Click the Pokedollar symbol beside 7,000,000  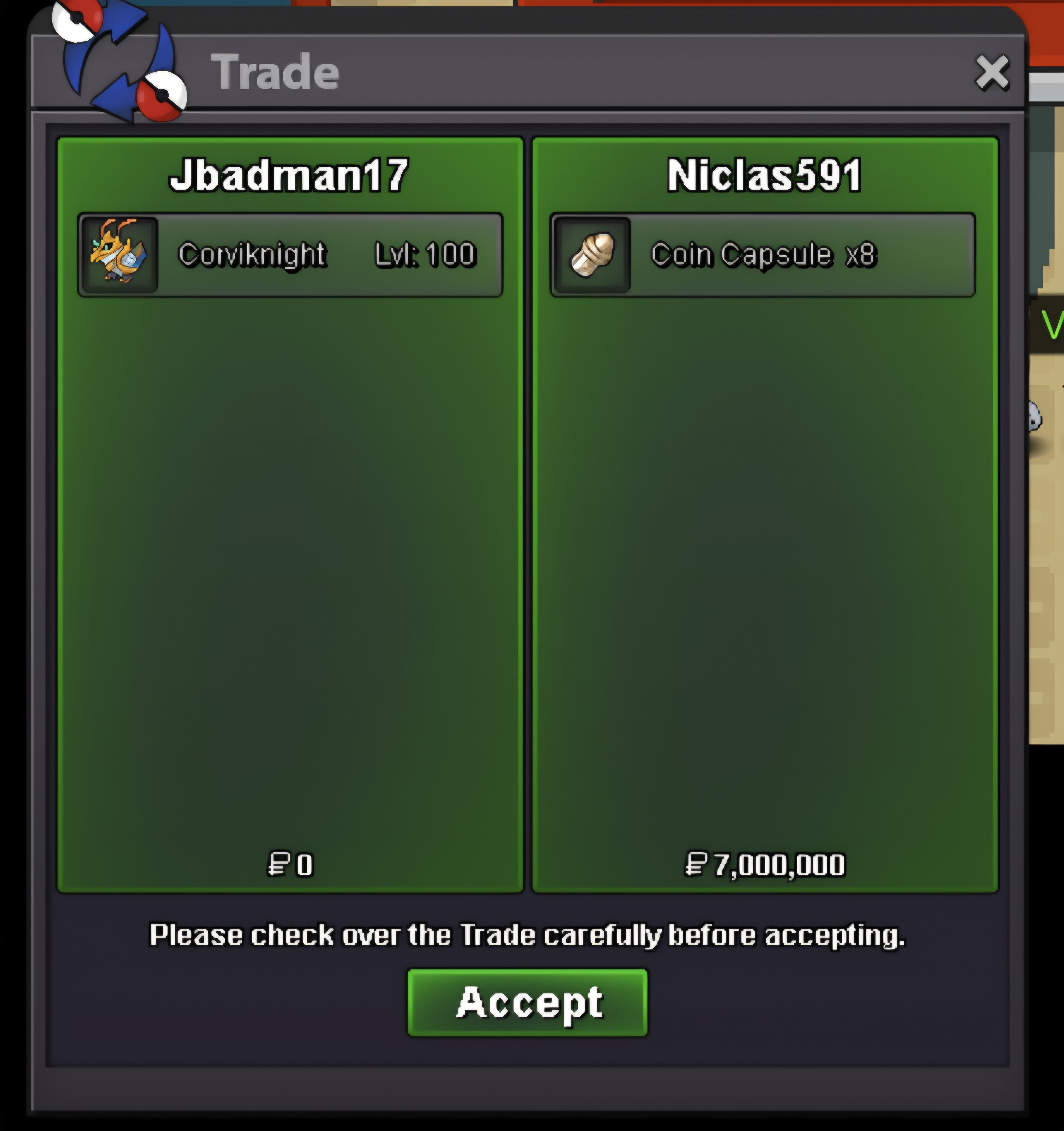(696, 864)
